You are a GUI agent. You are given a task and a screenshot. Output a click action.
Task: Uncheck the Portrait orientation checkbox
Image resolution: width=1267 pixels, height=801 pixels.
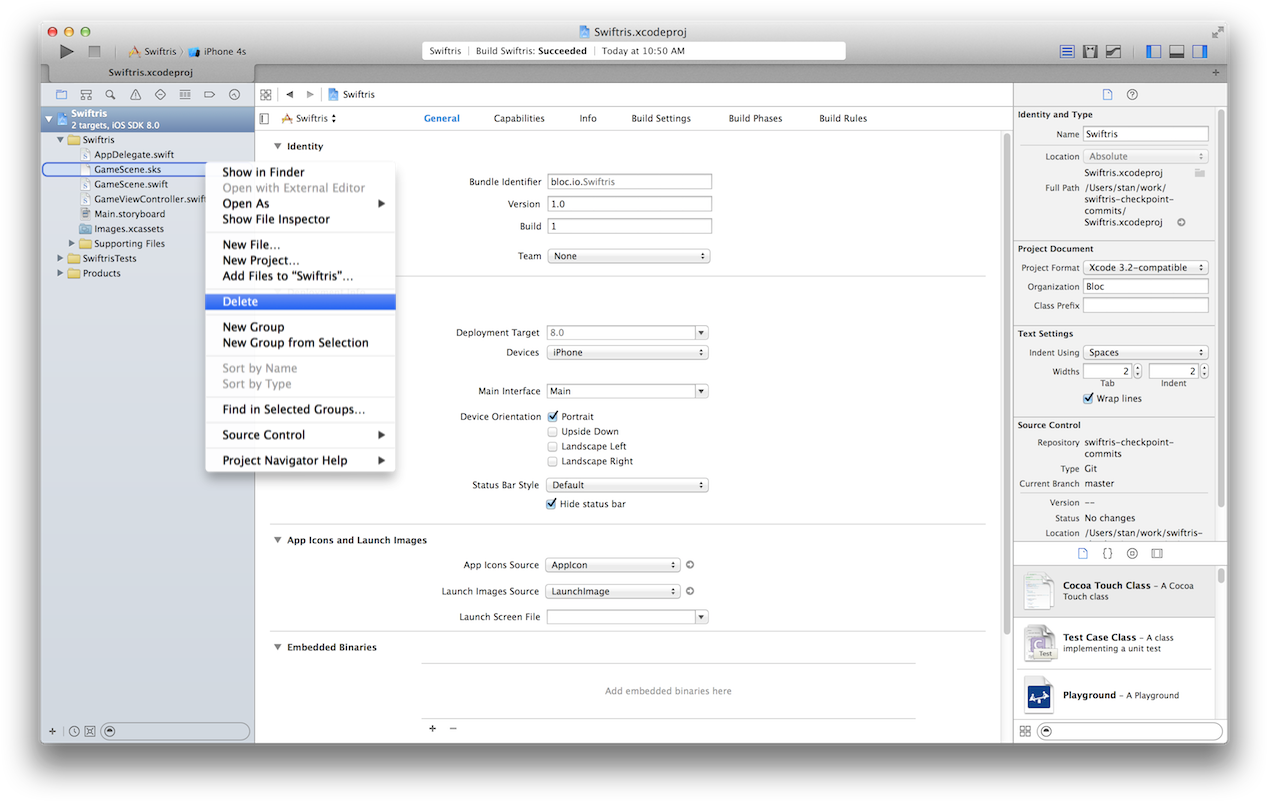coord(552,417)
